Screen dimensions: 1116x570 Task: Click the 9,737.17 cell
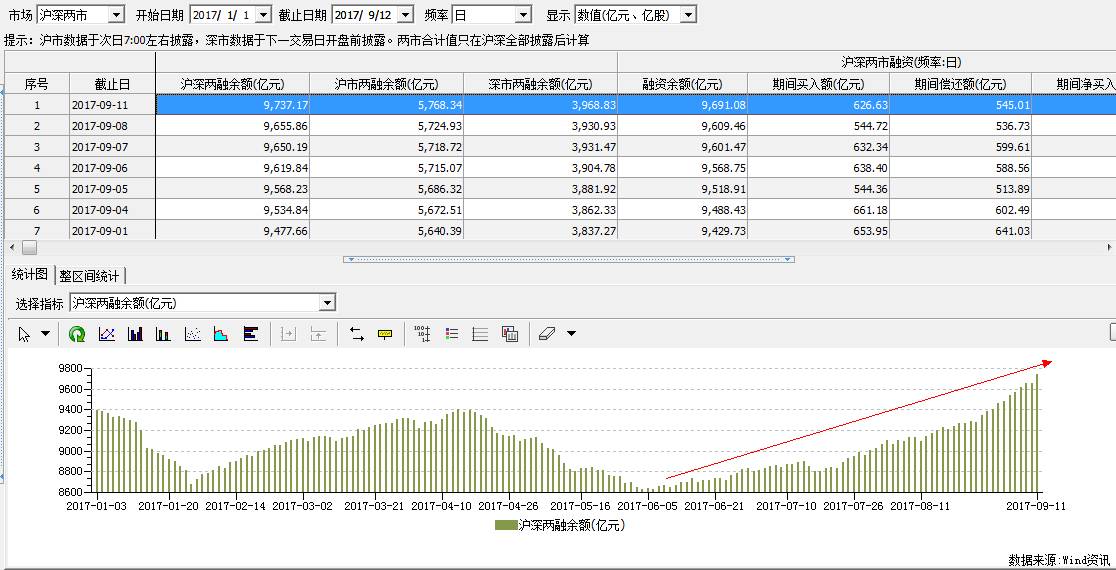click(x=233, y=105)
